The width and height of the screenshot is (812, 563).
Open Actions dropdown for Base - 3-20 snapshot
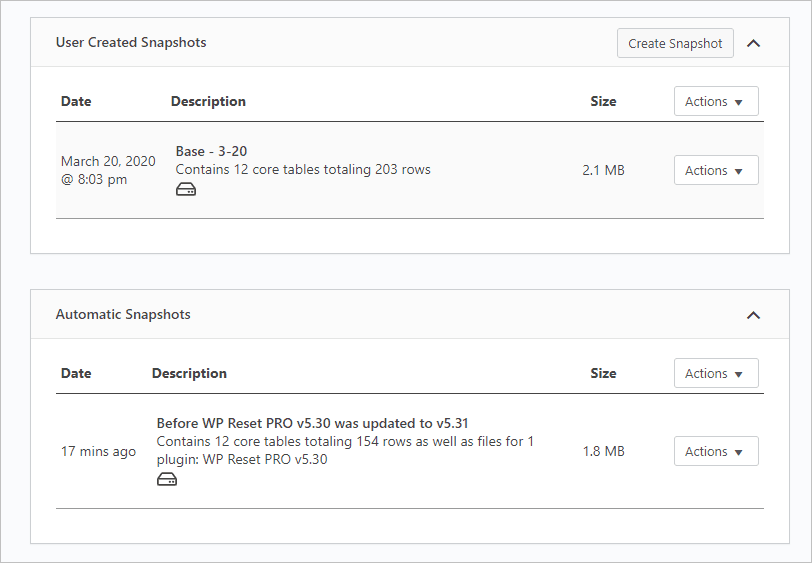pyautogui.click(x=716, y=171)
